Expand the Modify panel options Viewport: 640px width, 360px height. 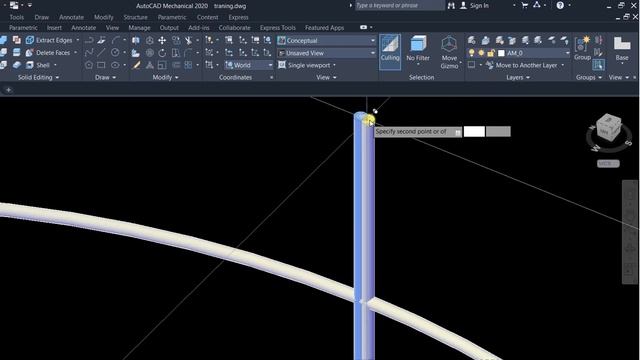165,77
